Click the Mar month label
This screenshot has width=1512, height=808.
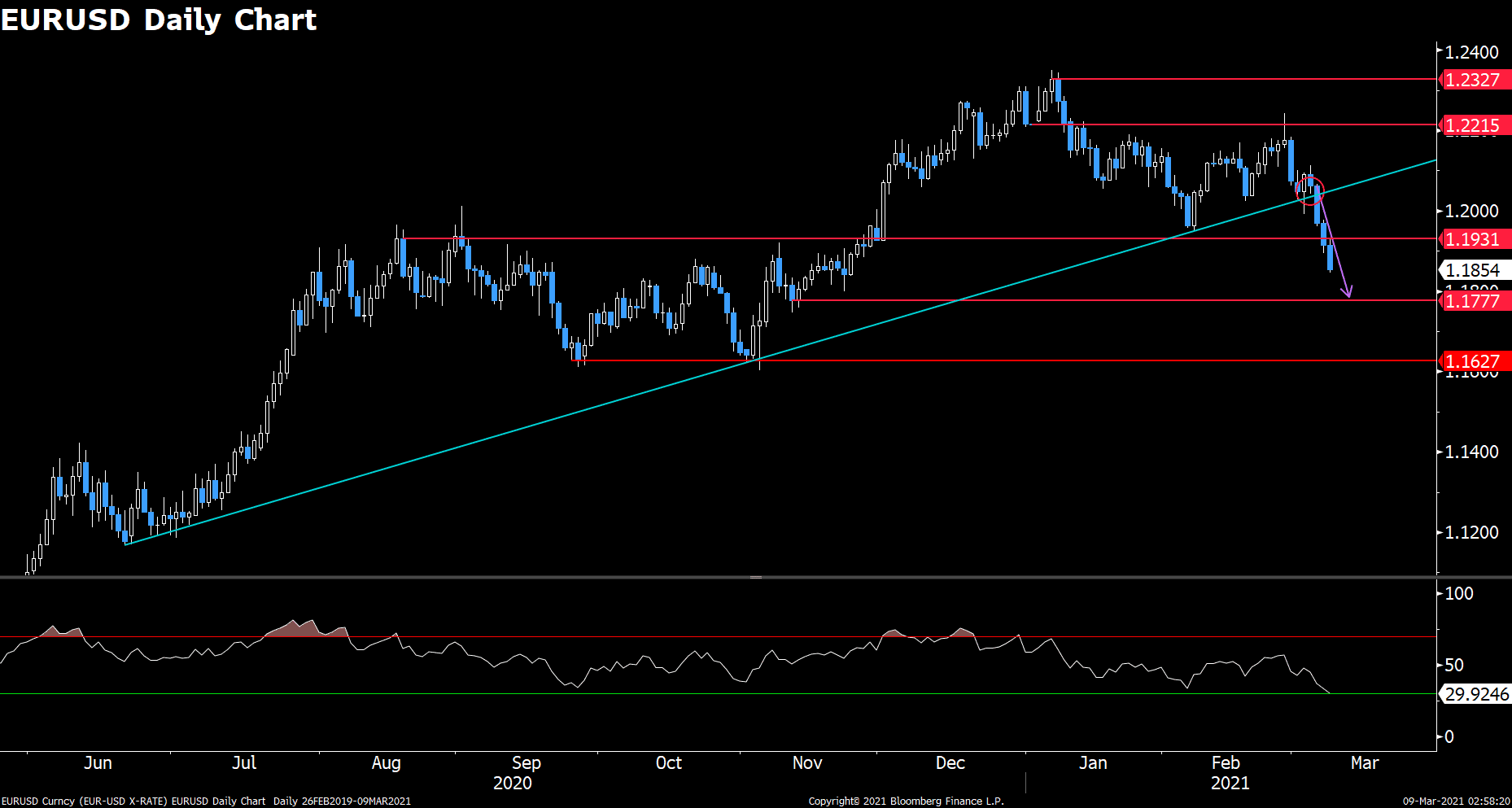(x=1365, y=762)
